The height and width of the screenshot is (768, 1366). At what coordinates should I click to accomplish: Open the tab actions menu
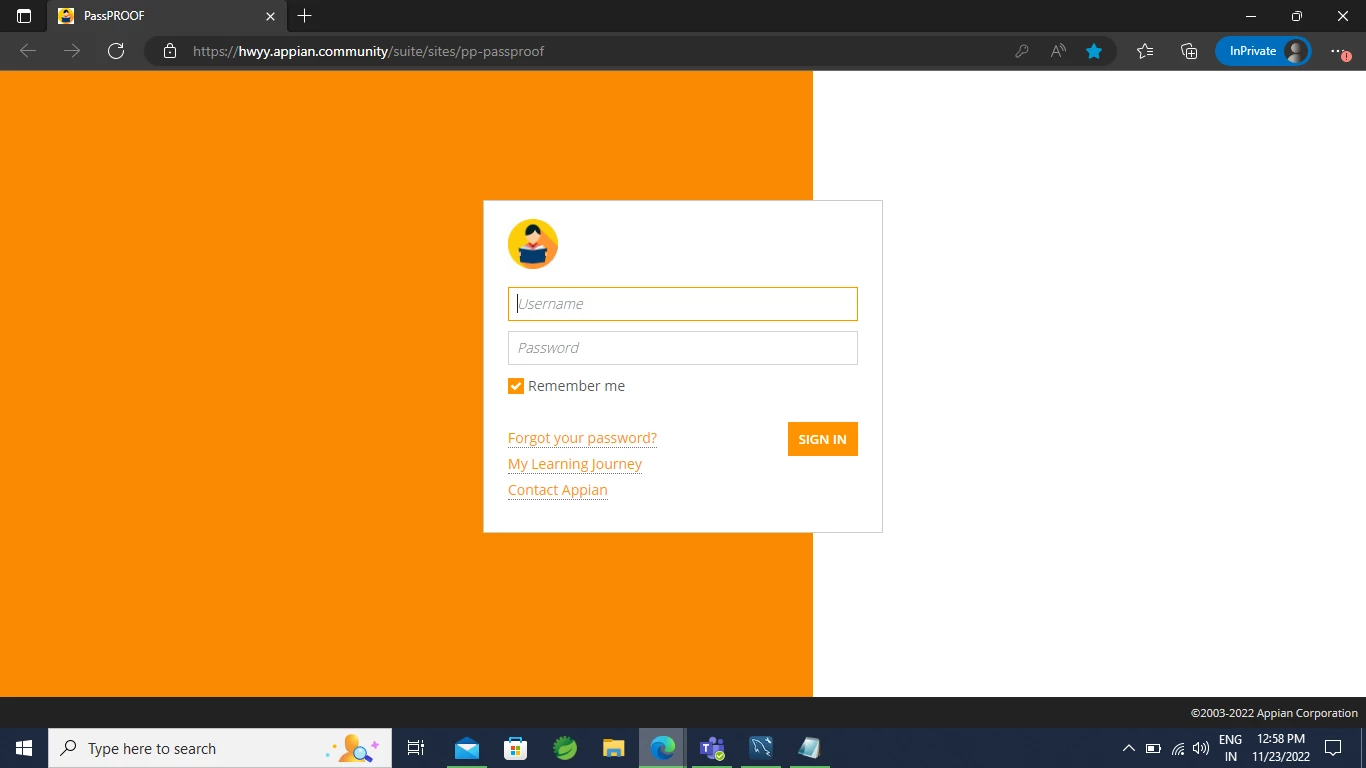tap(24, 16)
